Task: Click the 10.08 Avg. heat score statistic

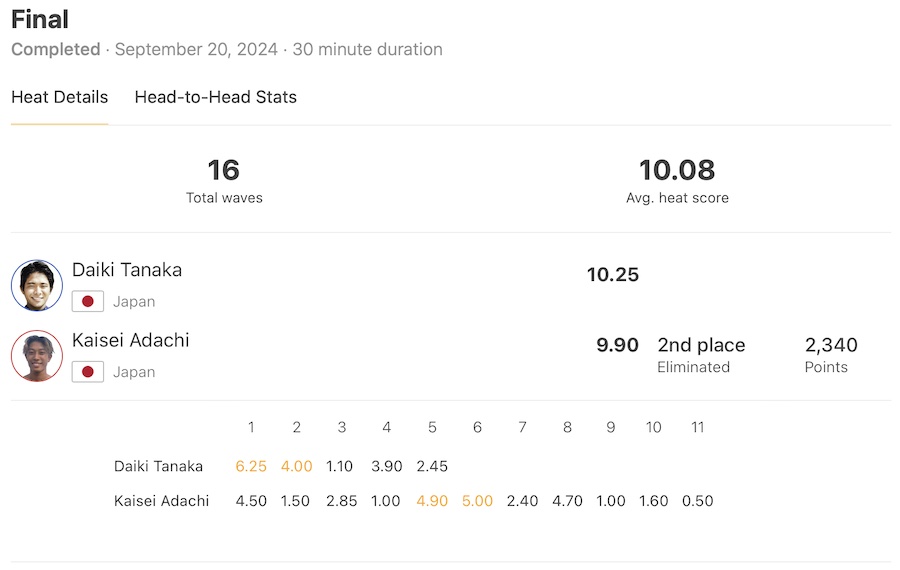Action: 677,180
